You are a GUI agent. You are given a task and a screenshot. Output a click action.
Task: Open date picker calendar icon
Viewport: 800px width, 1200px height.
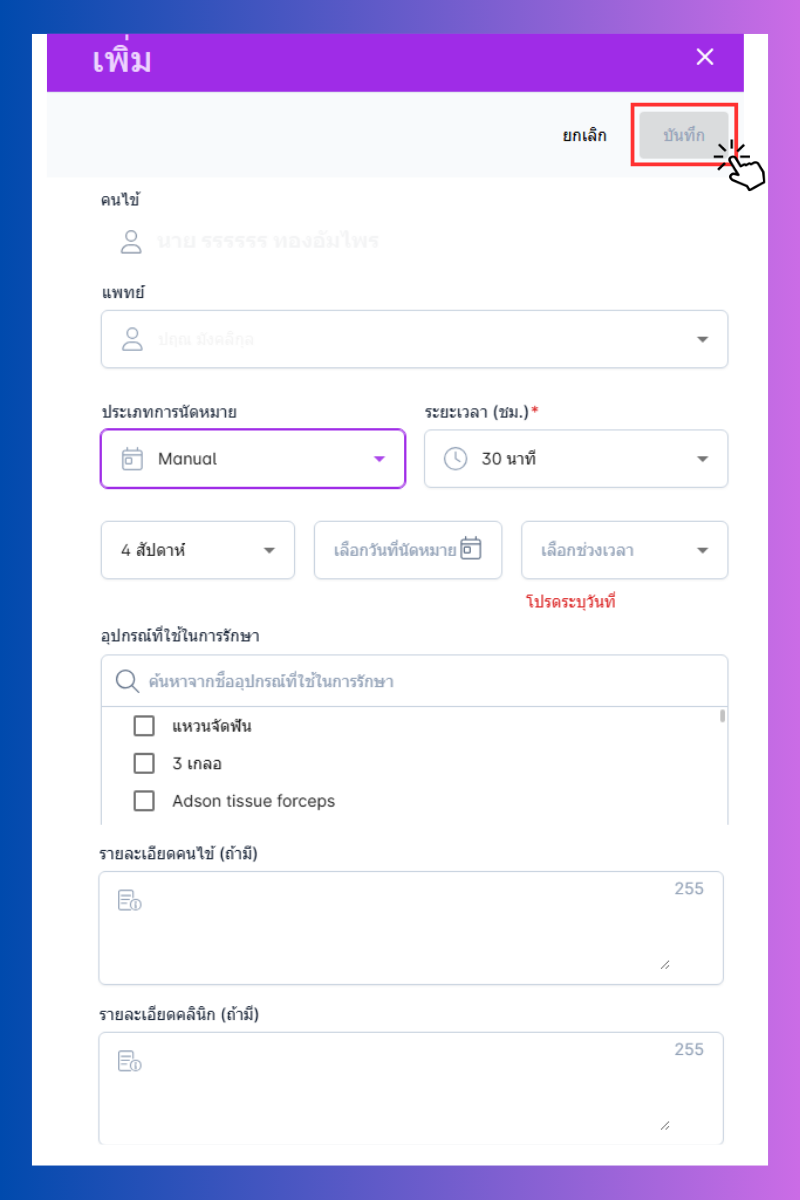471,549
